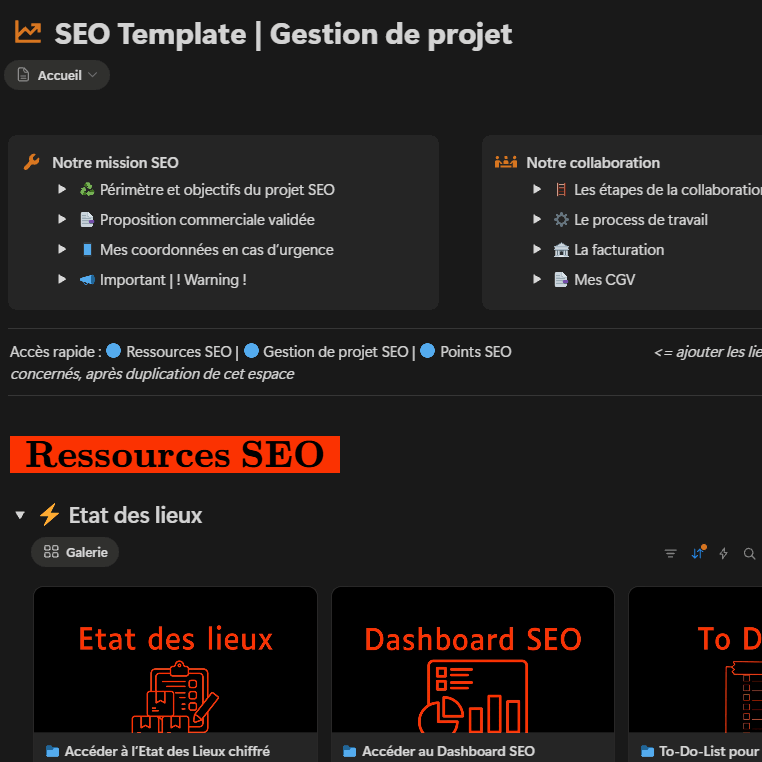Image resolution: width=762 pixels, height=762 pixels.
Task: Click the sort arrows icon
Action: coord(697,553)
